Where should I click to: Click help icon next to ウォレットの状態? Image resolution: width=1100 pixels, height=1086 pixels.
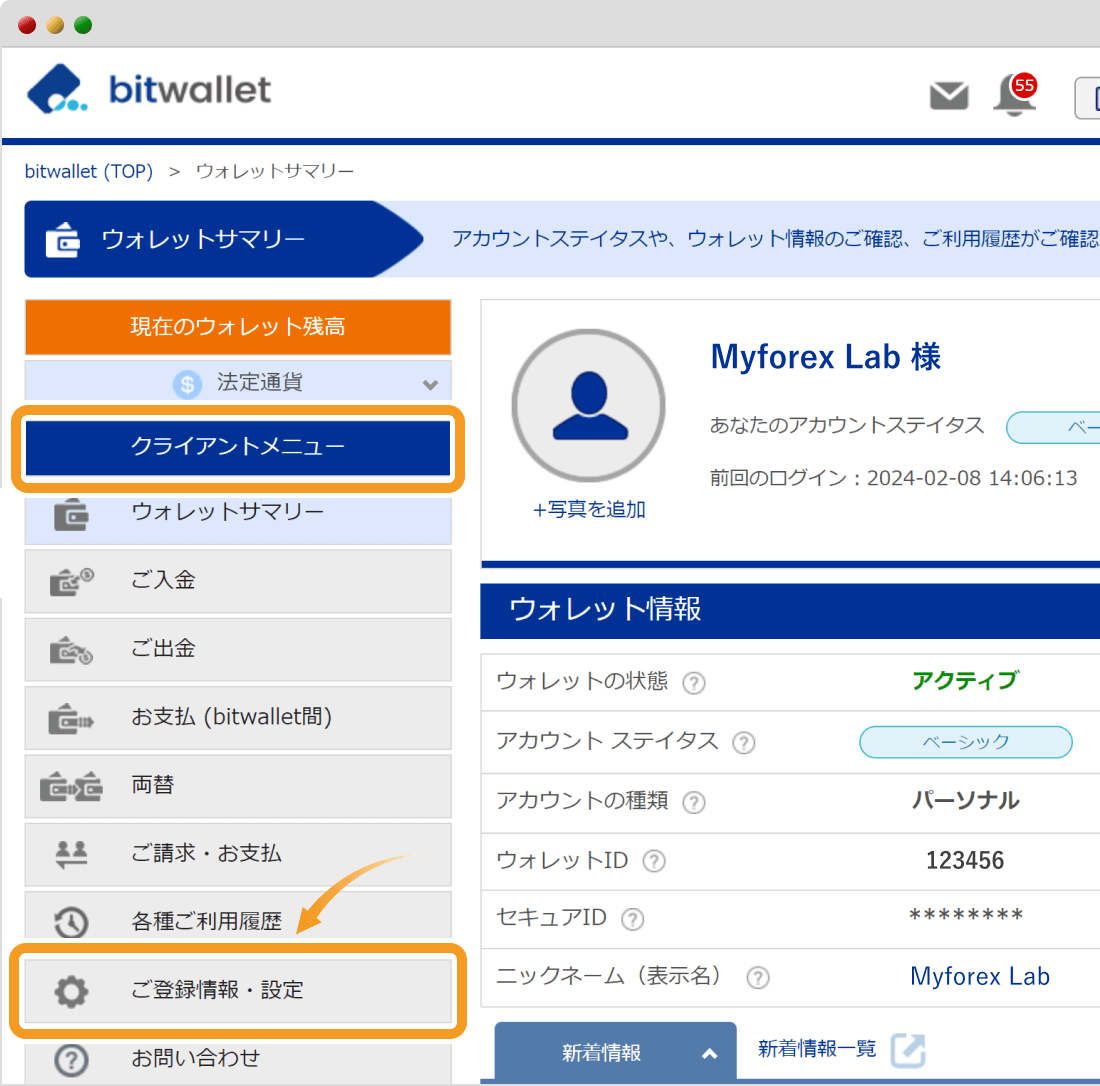point(694,683)
